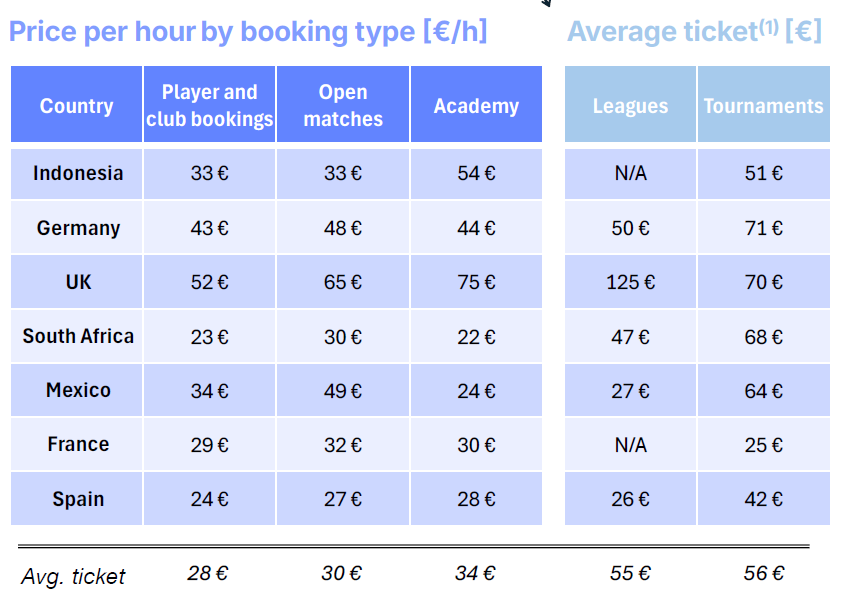The image size is (846, 604).
Task: Click the UK row label
Action: click(78, 282)
